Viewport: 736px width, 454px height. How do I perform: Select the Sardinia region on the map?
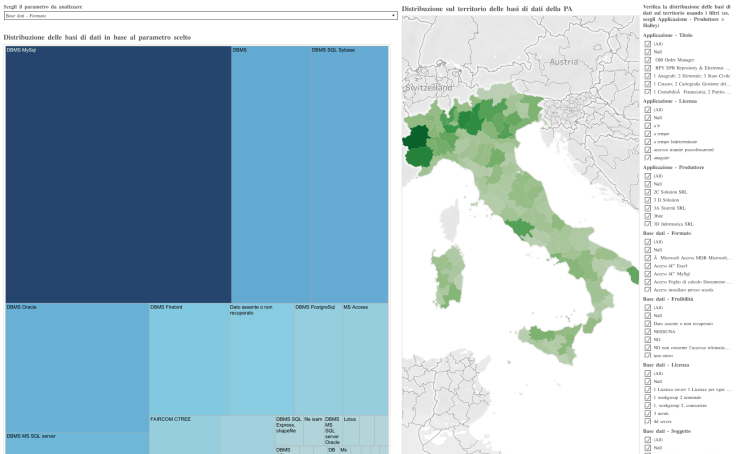click(448, 276)
